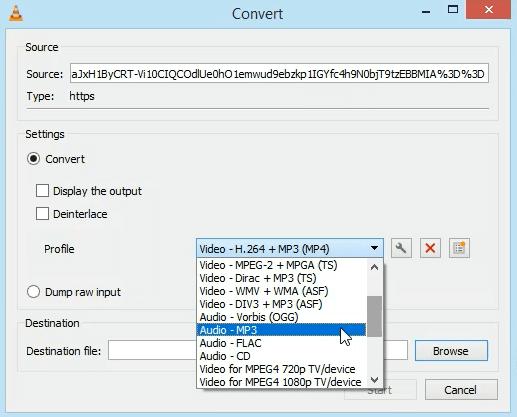Create a new profile icon
Image resolution: width=517 pixels, height=417 pixels.
click(459, 248)
